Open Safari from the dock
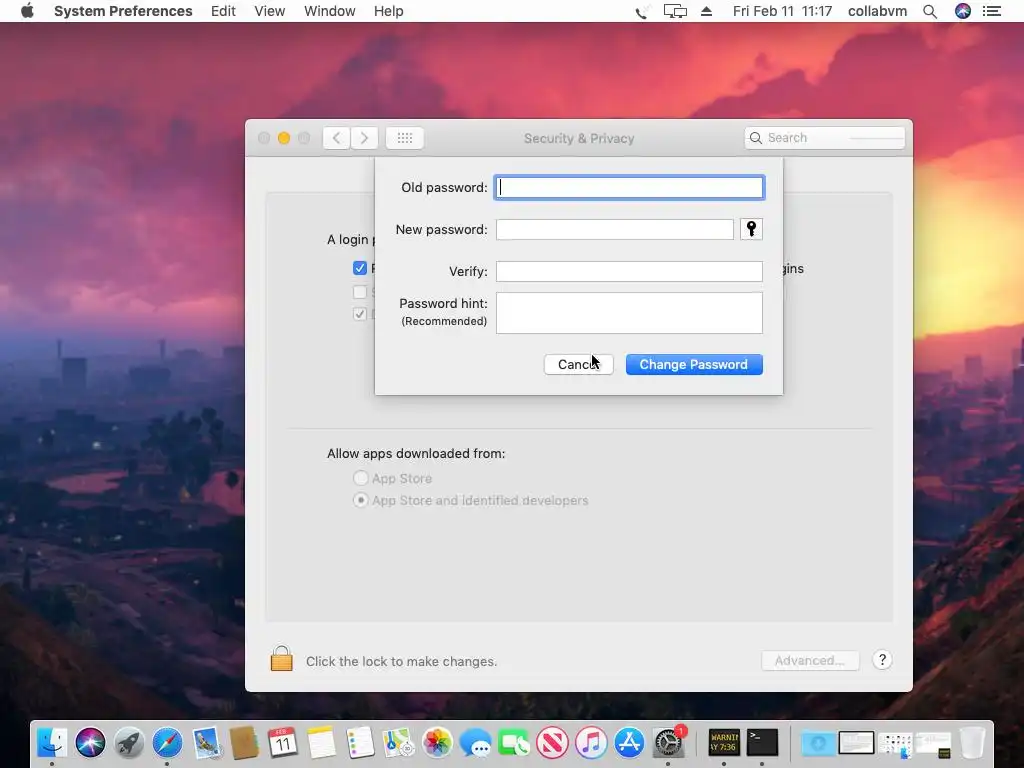 tap(167, 743)
